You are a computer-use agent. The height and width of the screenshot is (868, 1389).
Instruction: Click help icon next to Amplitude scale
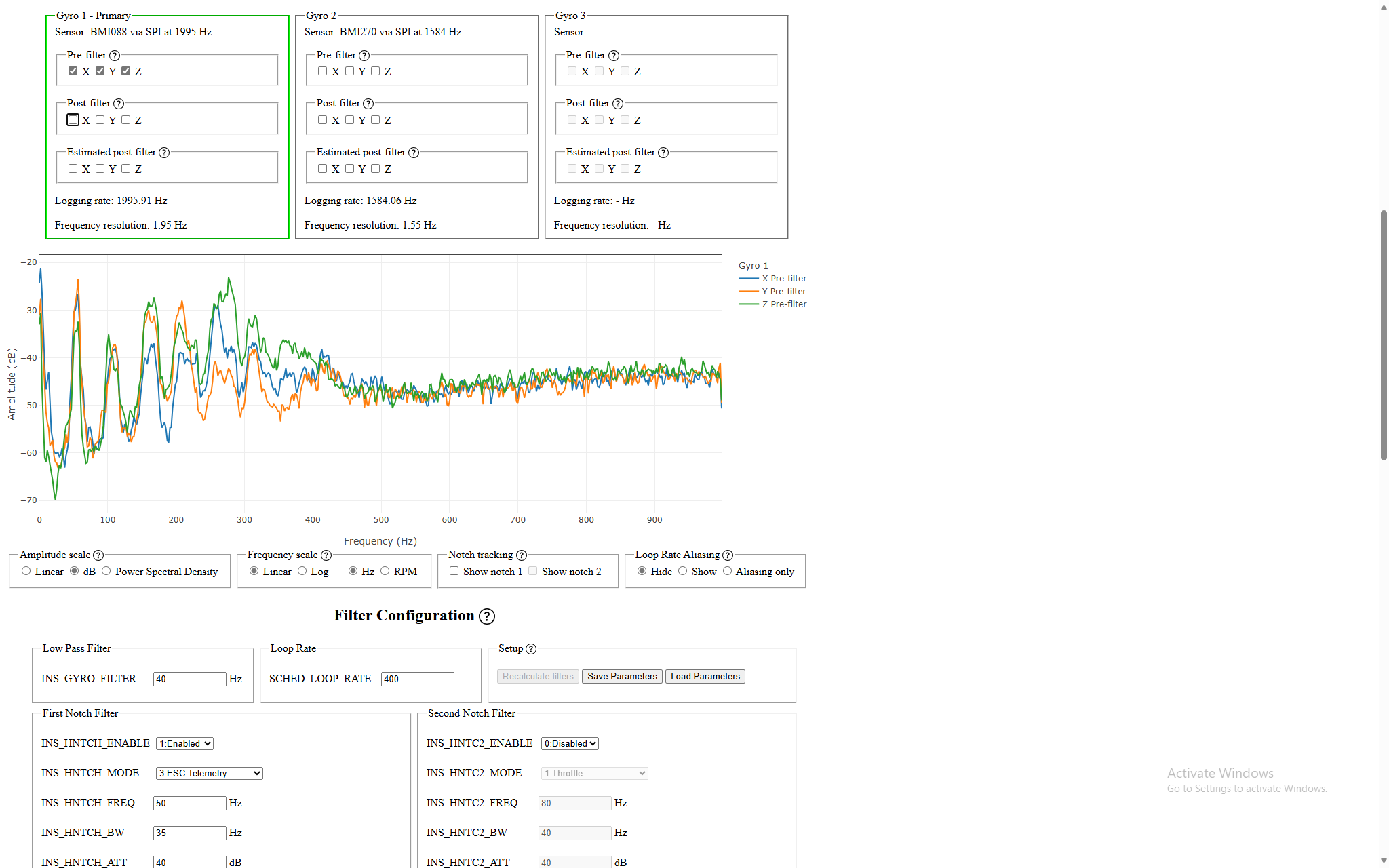click(x=98, y=555)
